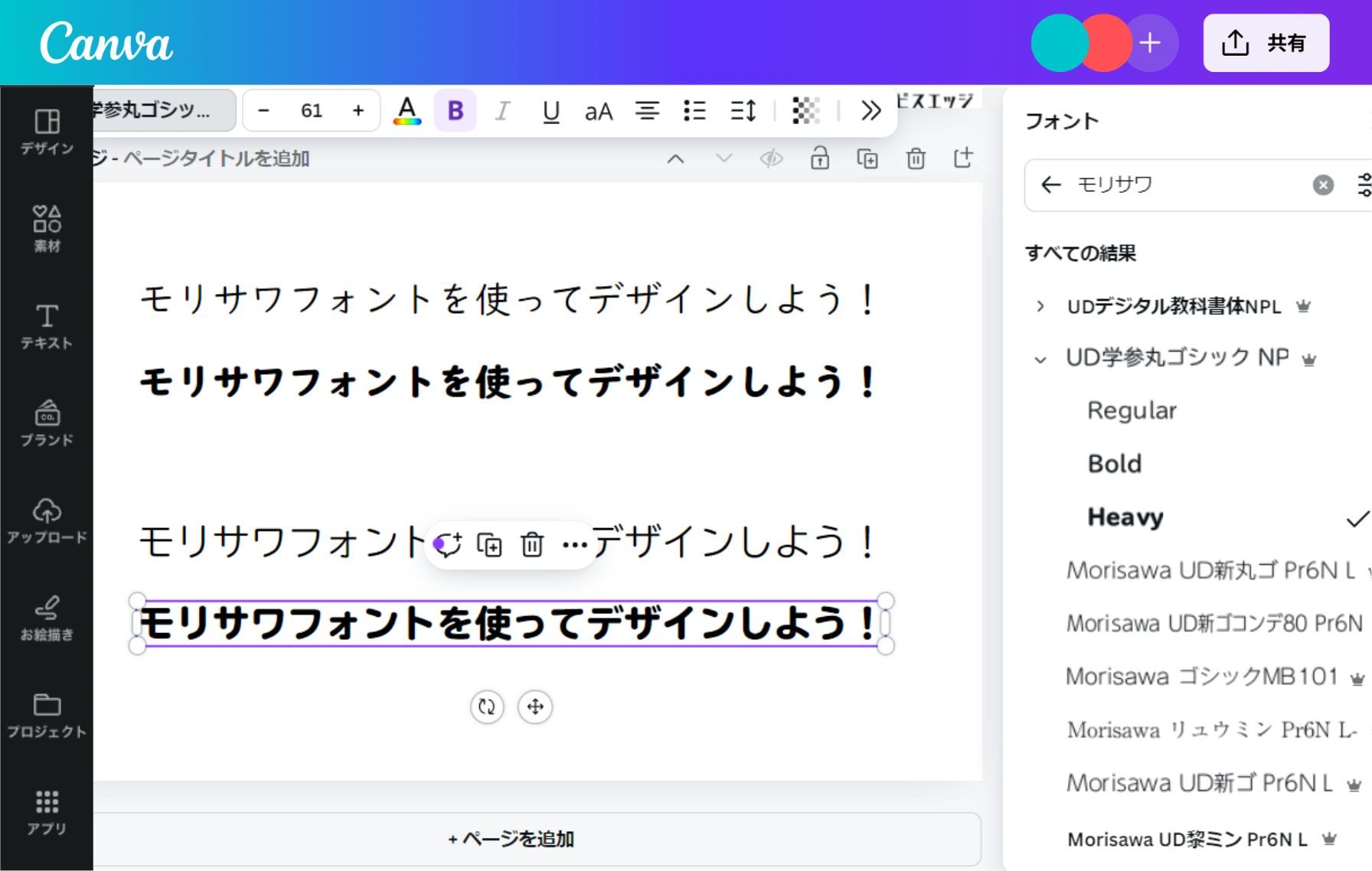Click the bulleted list icon

pos(694,110)
